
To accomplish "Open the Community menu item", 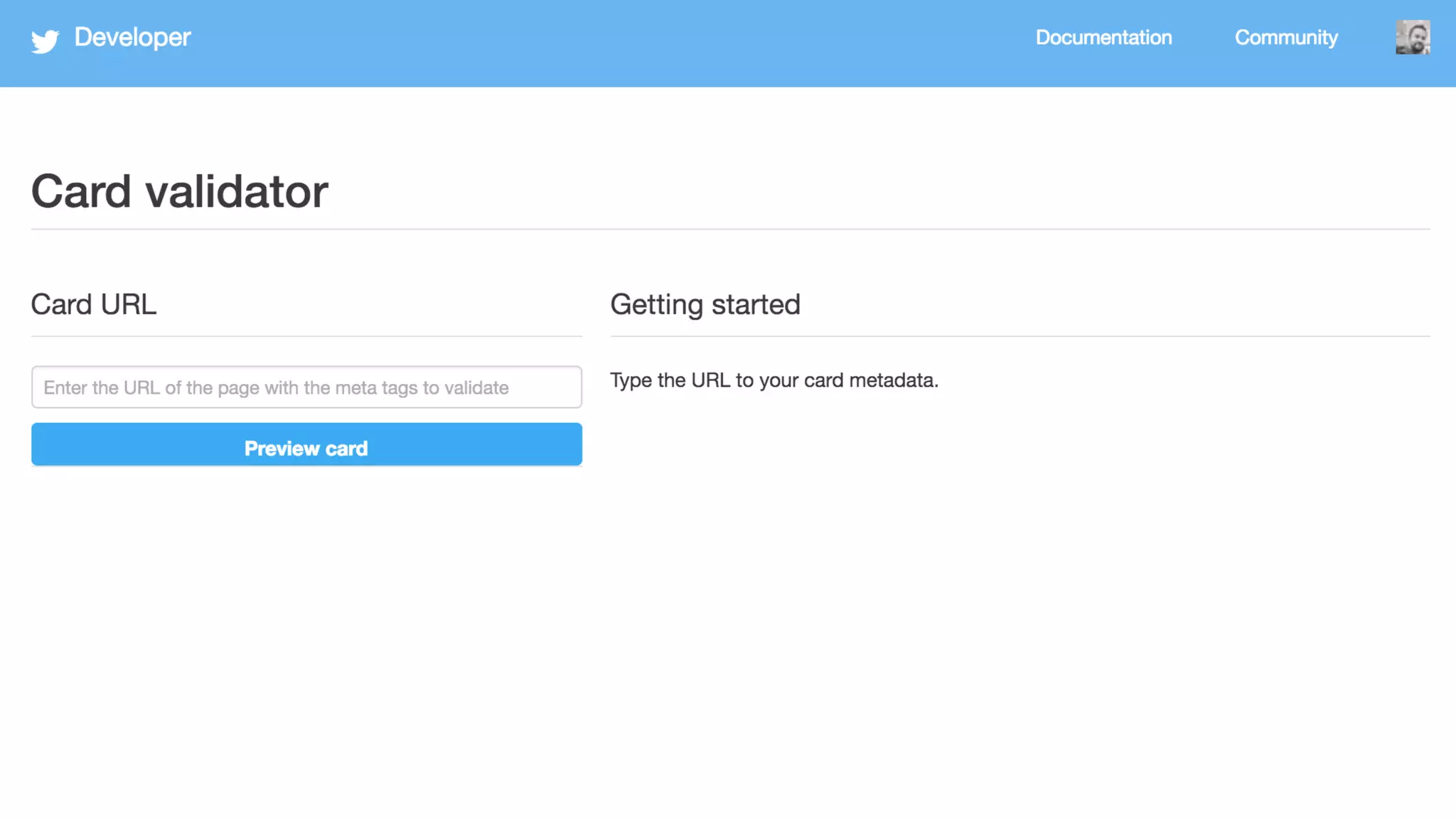I will pos(1286,38).
